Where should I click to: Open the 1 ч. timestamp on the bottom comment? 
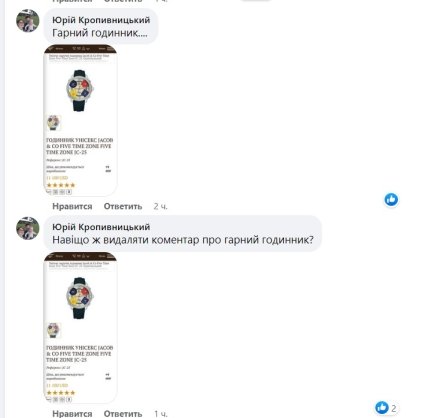click(x=160, y=414)
